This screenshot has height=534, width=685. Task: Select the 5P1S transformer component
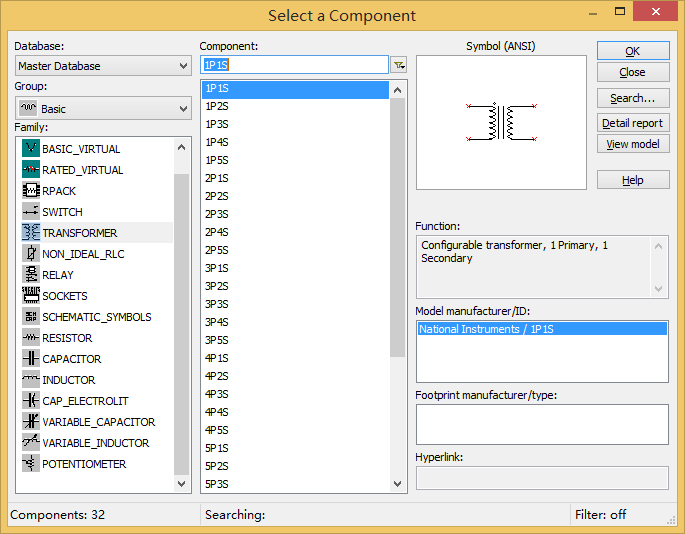click(217, 448)
